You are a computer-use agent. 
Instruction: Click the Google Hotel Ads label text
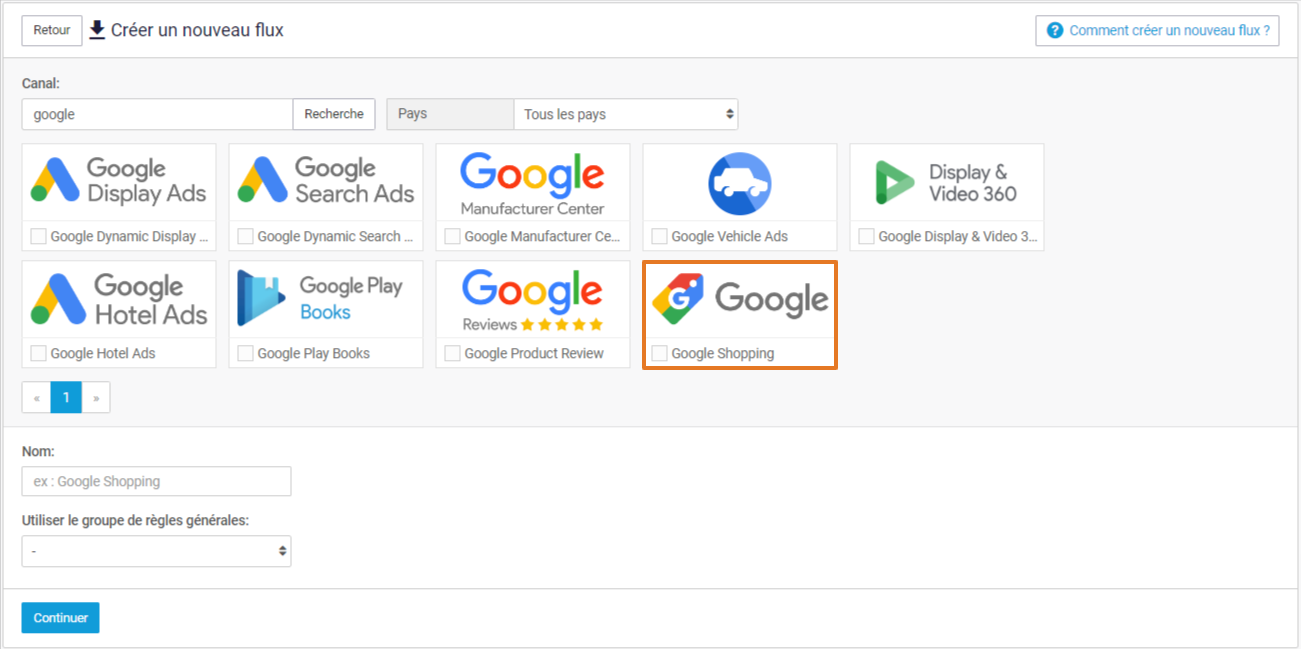pos(103,353)
